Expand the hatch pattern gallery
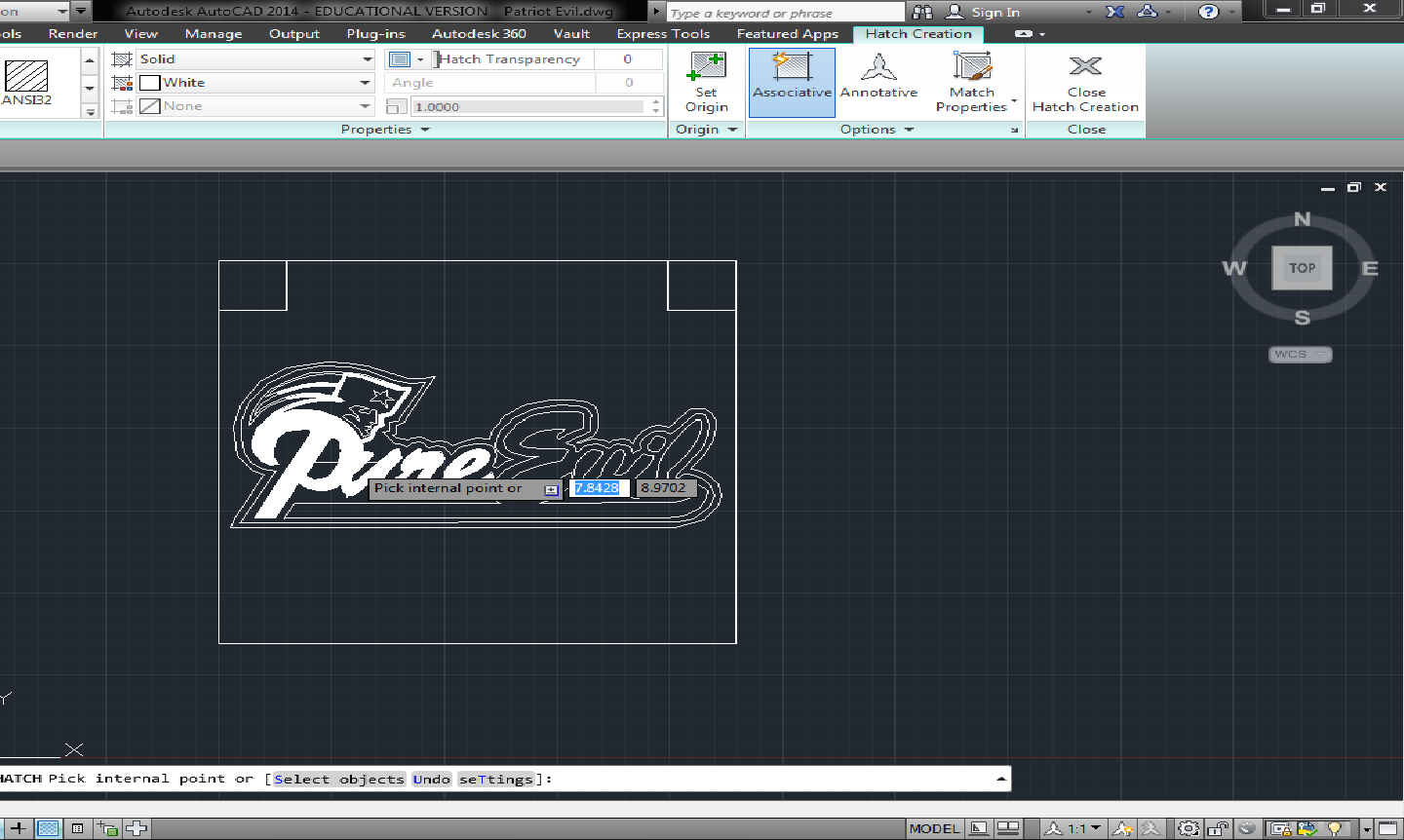The width and height of the screenshot is (1404, 840). tap(90, 111)
